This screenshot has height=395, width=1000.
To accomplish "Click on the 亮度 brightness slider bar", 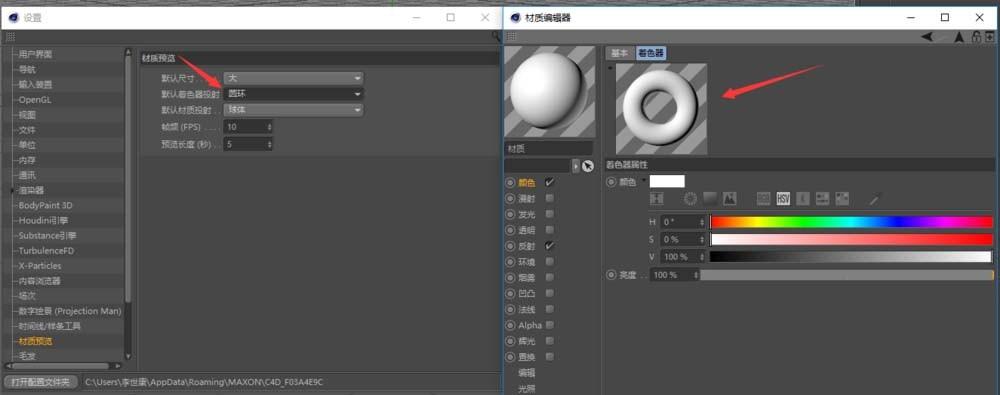I will pos(847,274).
